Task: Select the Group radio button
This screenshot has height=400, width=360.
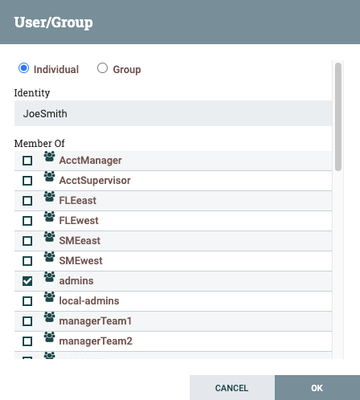Action: (x=102, y=68)
